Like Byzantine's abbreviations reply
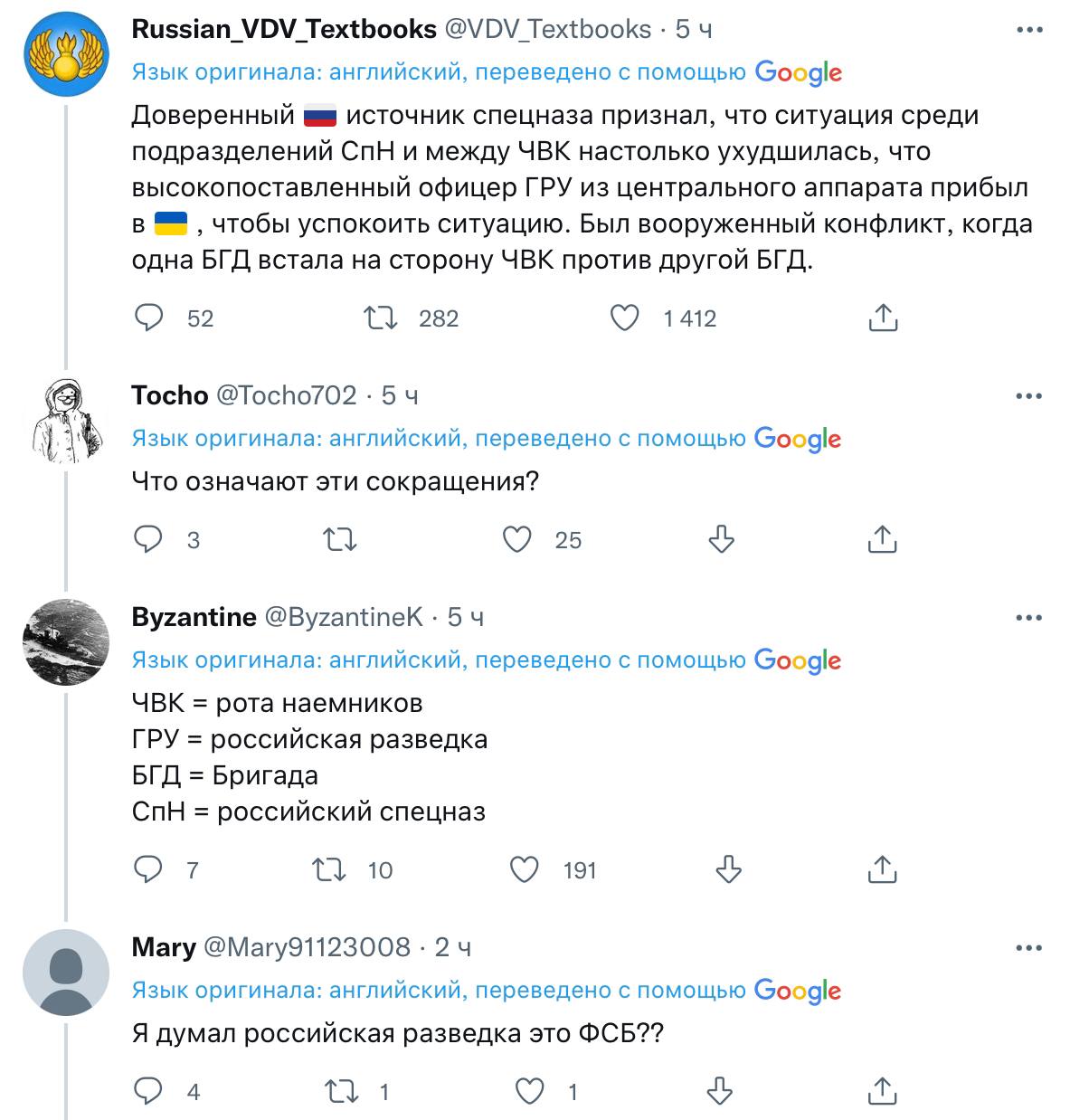This screenshot has width=1070, height=1120. point(525,869)
